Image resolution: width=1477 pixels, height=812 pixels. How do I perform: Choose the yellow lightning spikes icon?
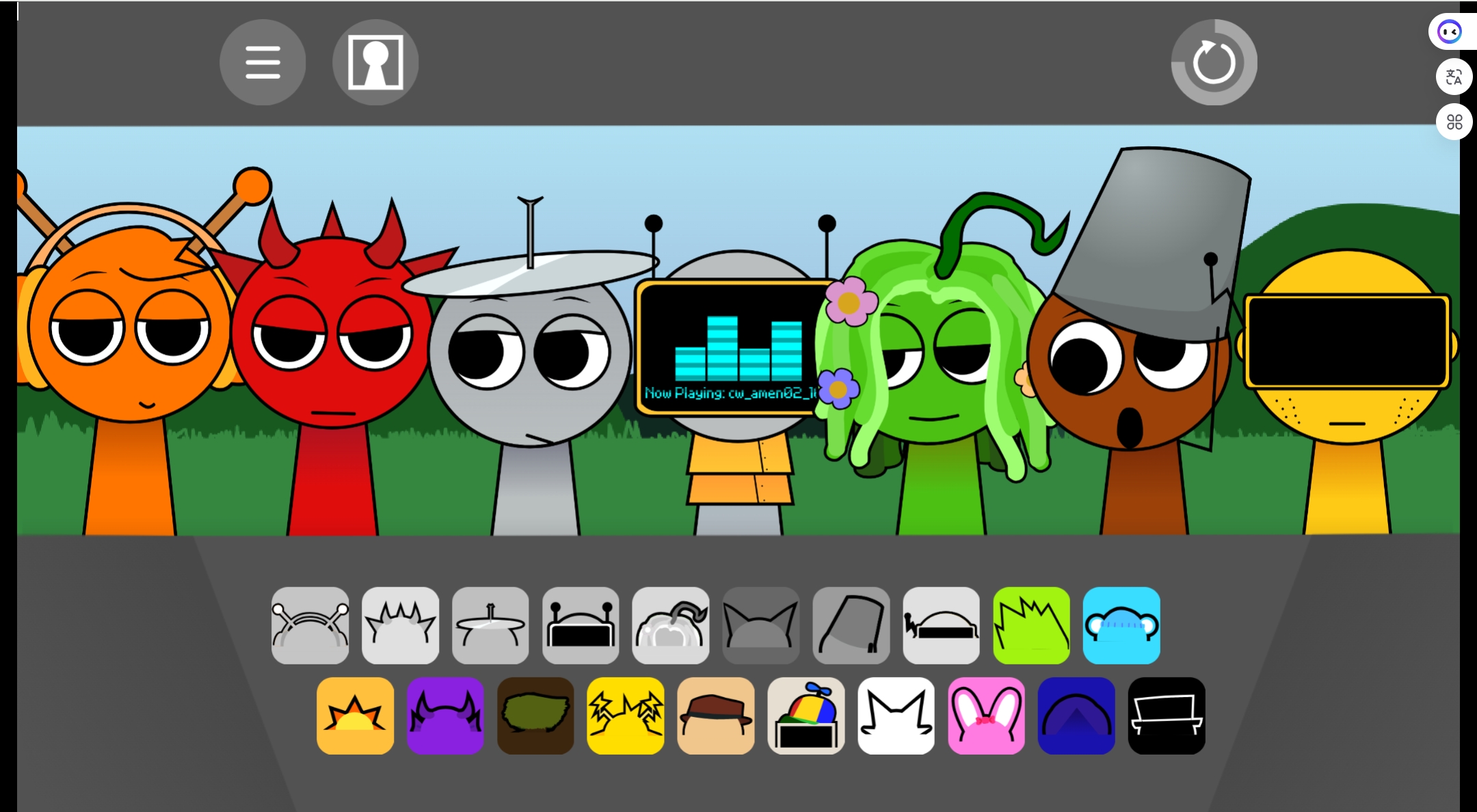tap(626, 716)
